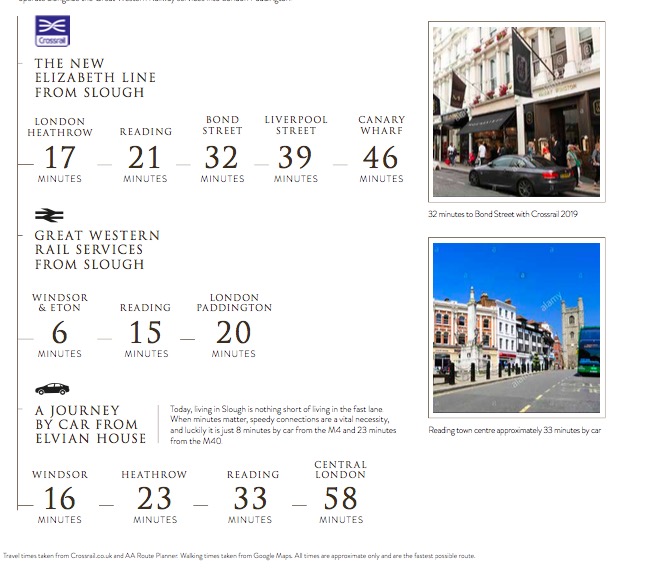Screen dimensions: 652x579
Task: Click the Bond Street 32 minutes figure
Action: pos(221,157)
